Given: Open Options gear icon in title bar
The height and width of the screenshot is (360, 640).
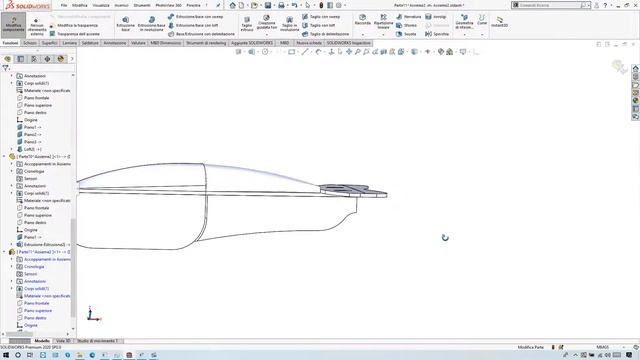Looking at the screenshot, I should pyautogui.click(x=338, y=5).
